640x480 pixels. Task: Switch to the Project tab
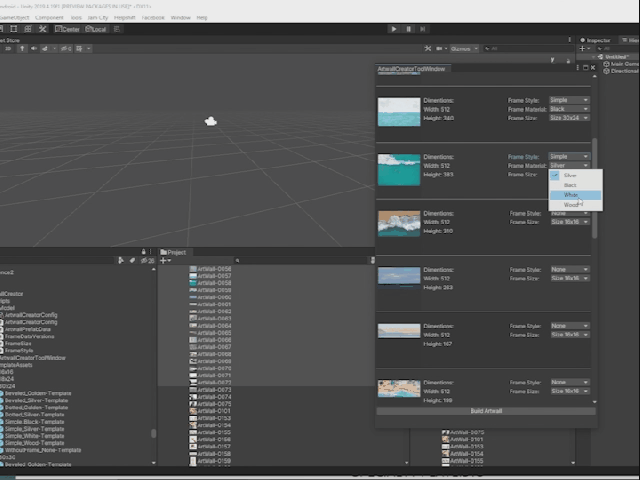tap(173, 252)
